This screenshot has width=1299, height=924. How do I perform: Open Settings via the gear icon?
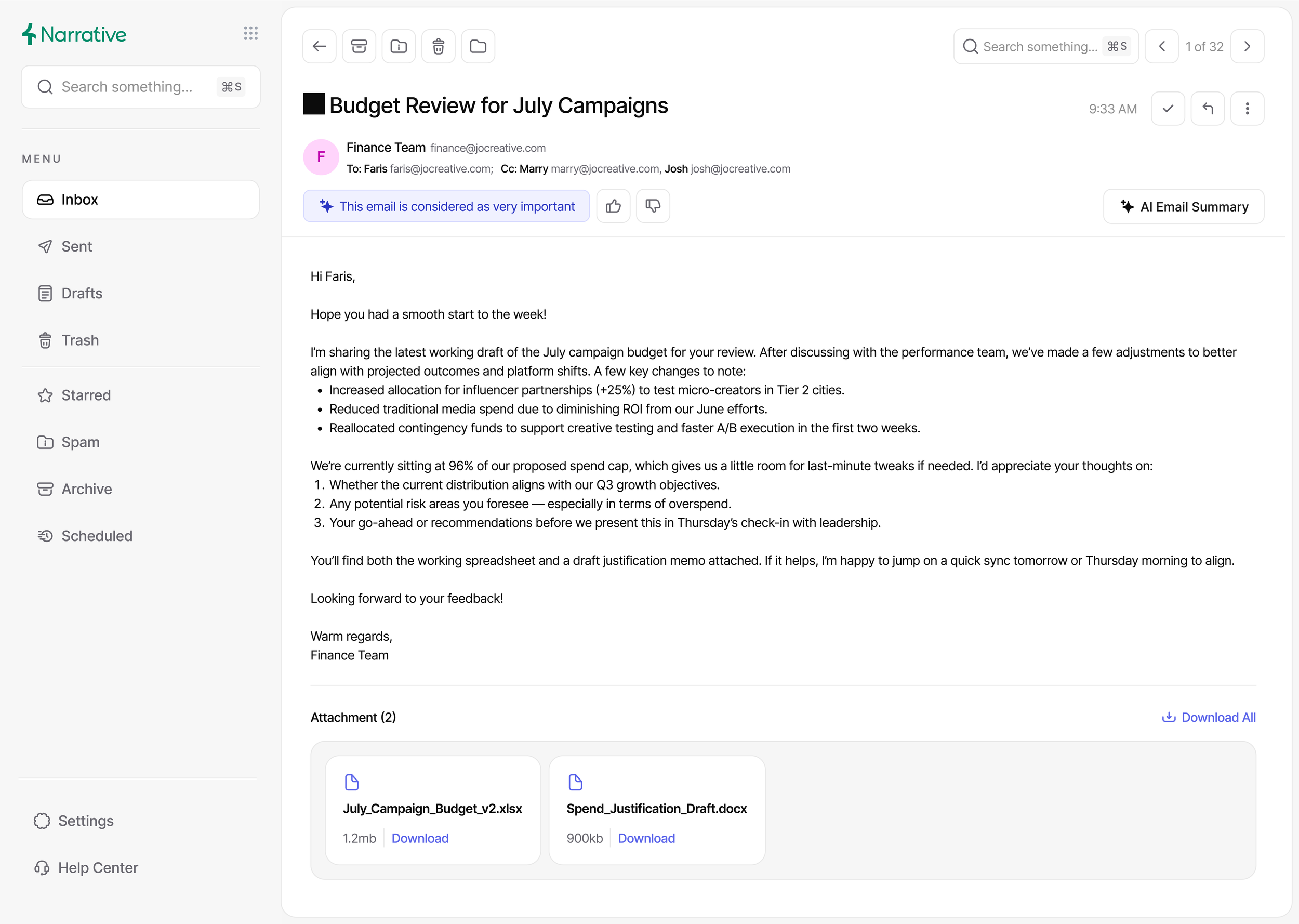point(73,821)
